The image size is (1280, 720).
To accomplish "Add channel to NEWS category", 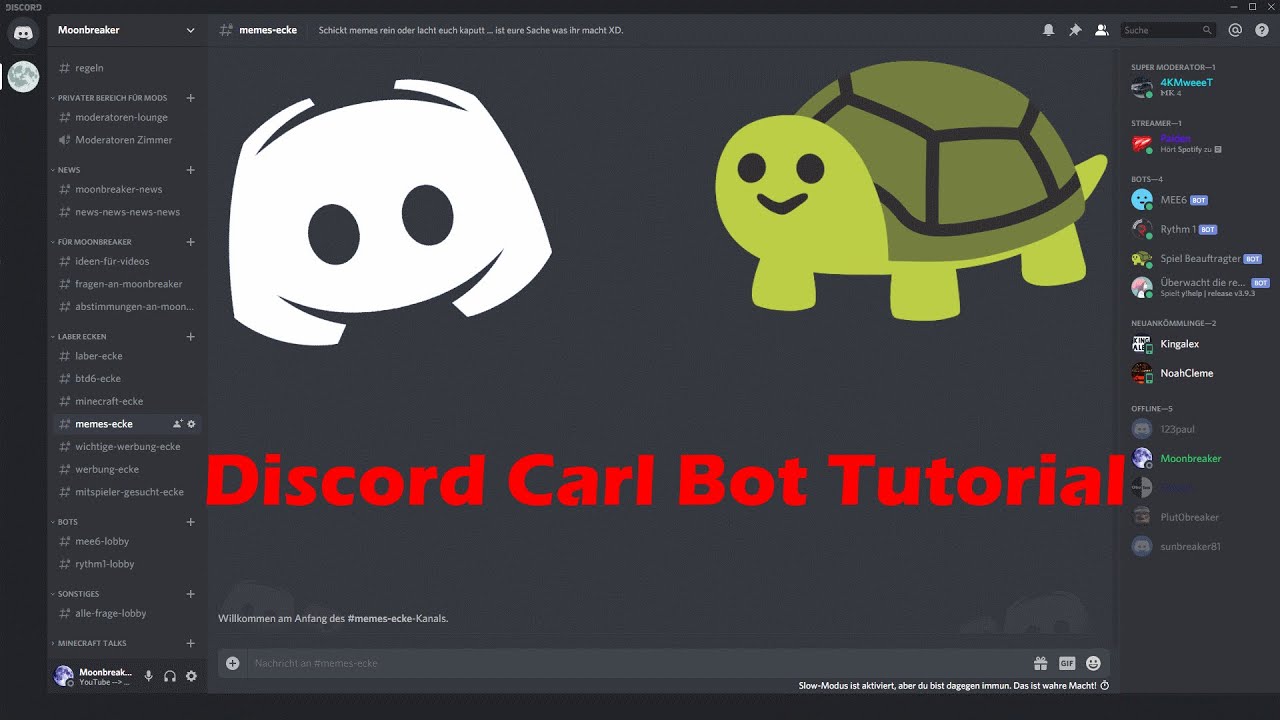I will (x=190, y=170).
